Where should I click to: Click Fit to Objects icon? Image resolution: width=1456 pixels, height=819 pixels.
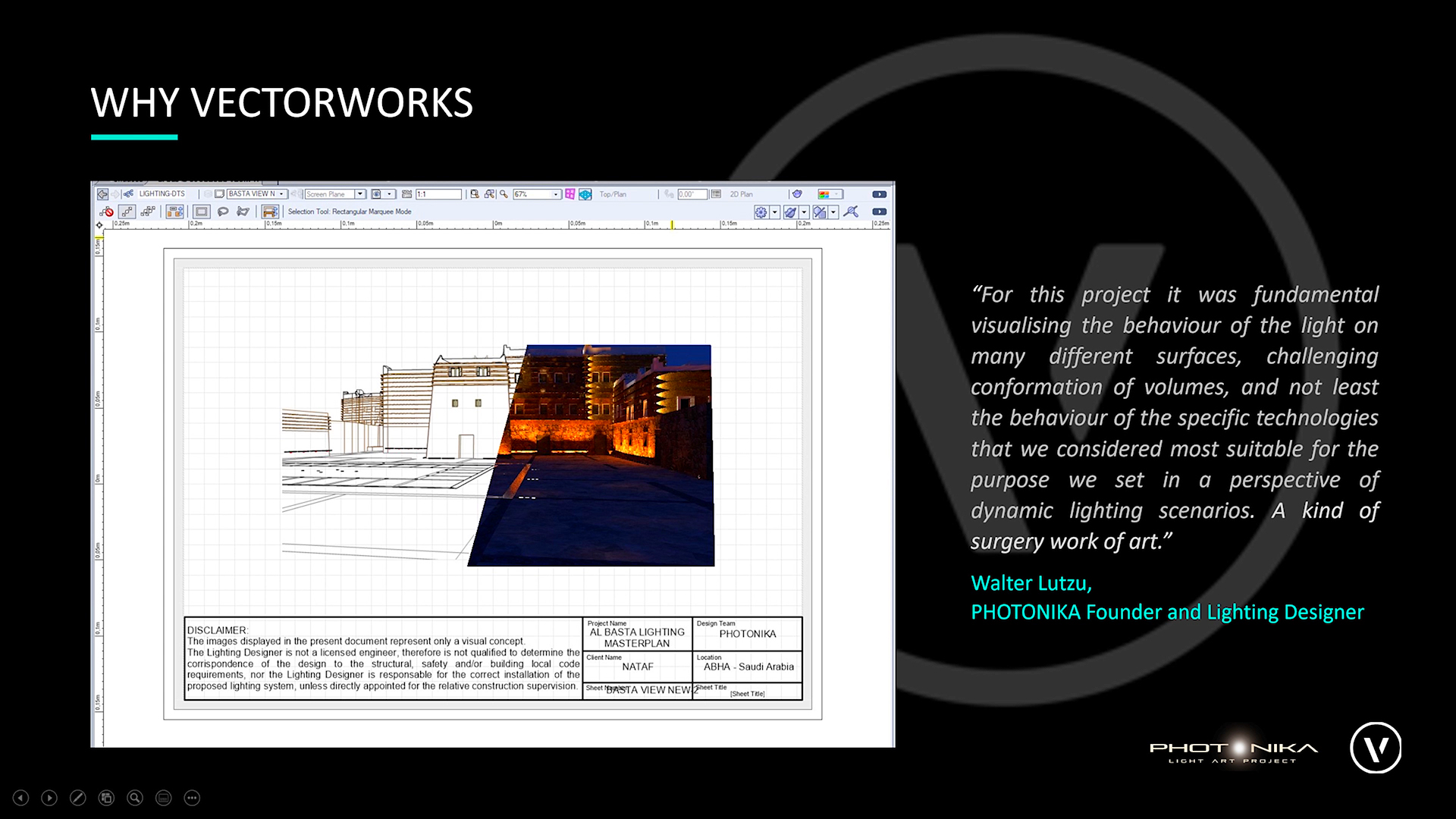click(489, 194)
